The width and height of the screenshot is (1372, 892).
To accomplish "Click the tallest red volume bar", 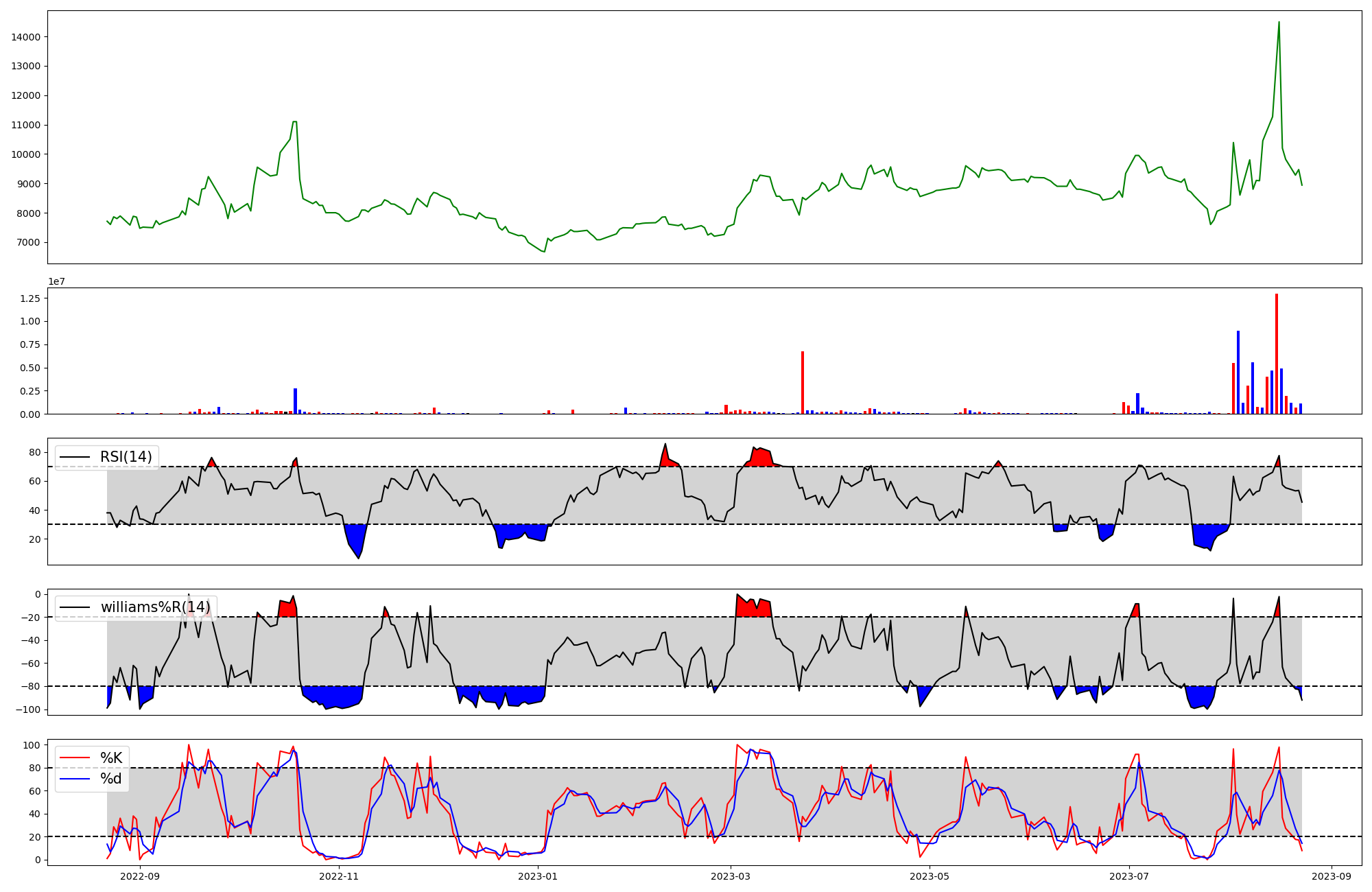I will [x=1276, y=353].
